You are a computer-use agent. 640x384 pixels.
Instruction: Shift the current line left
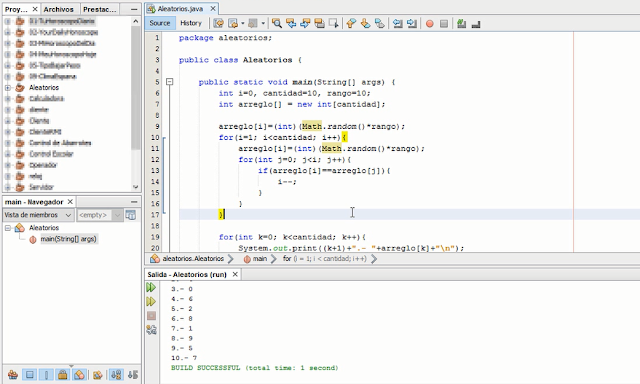(398, 24)
